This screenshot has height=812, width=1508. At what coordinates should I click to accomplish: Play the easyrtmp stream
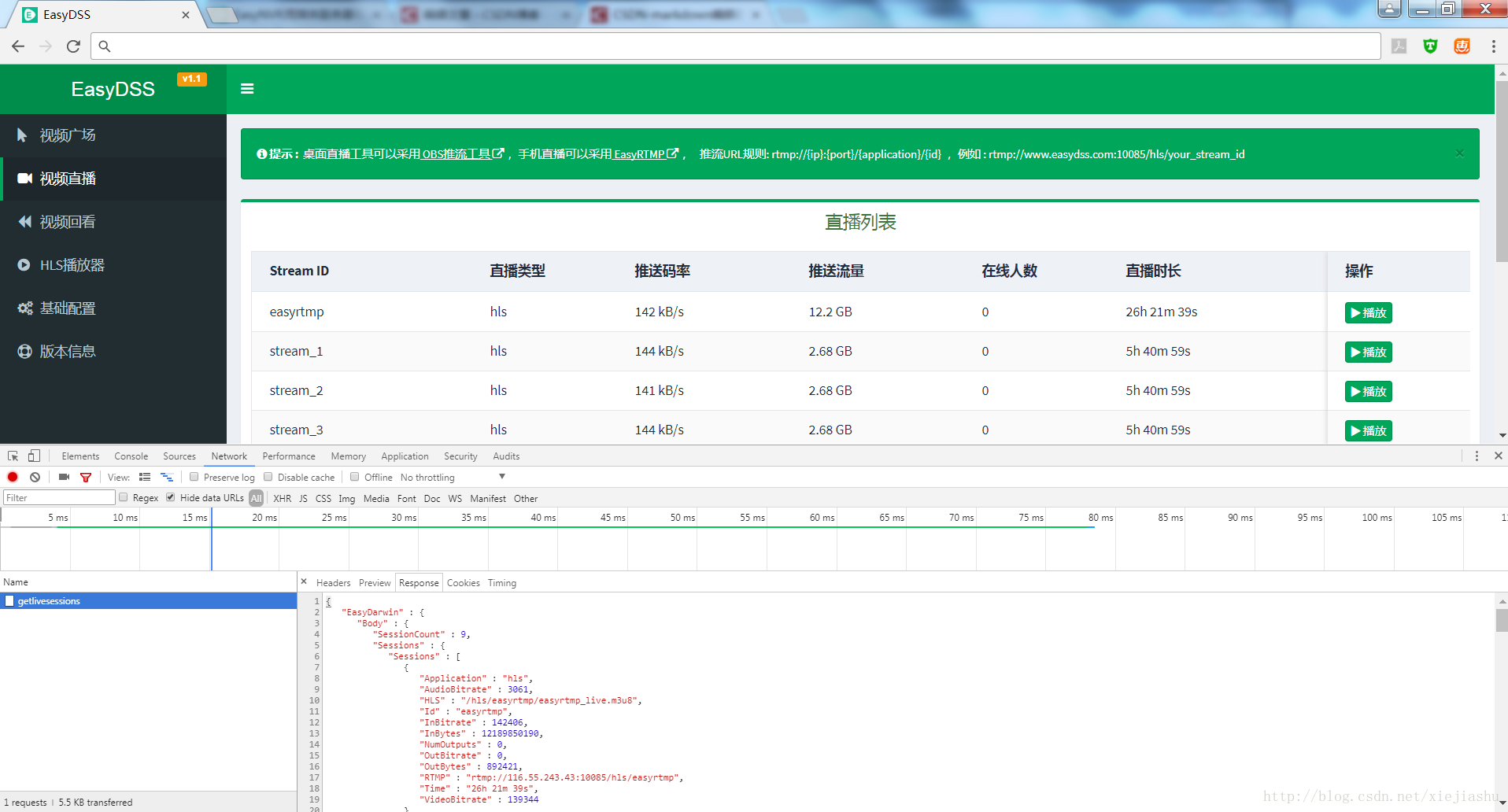point(1368,312)
